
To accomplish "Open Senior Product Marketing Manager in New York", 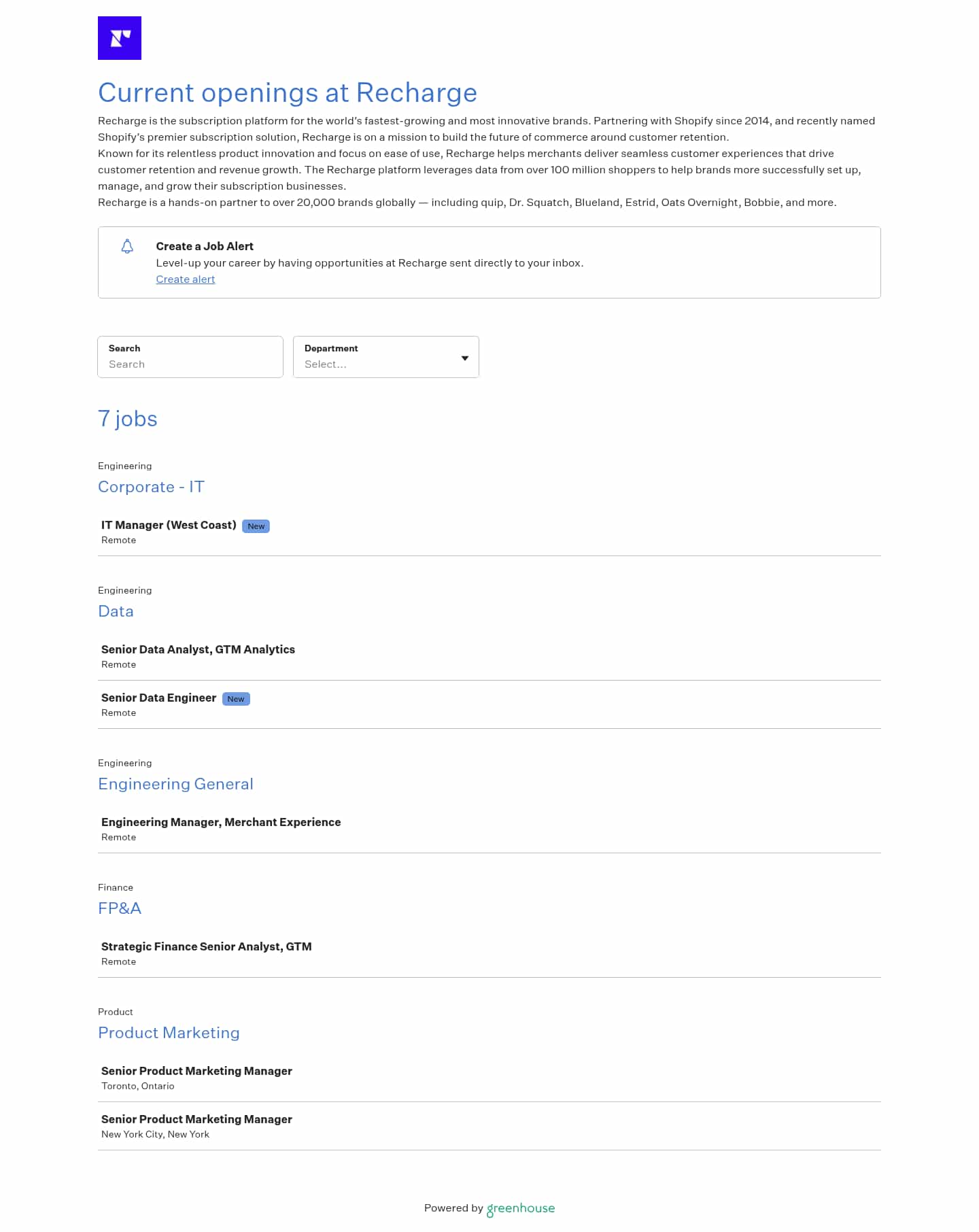I will coord(196,1120).
